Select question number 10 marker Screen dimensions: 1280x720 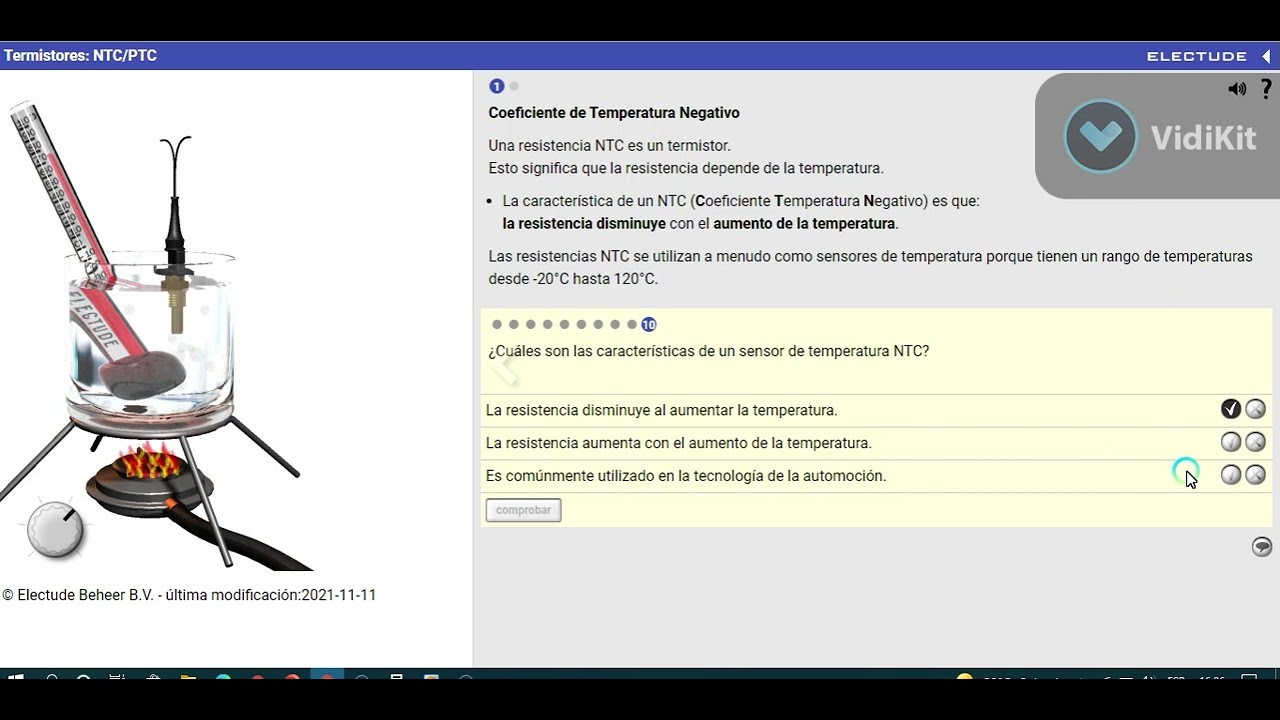pos(649,324)
